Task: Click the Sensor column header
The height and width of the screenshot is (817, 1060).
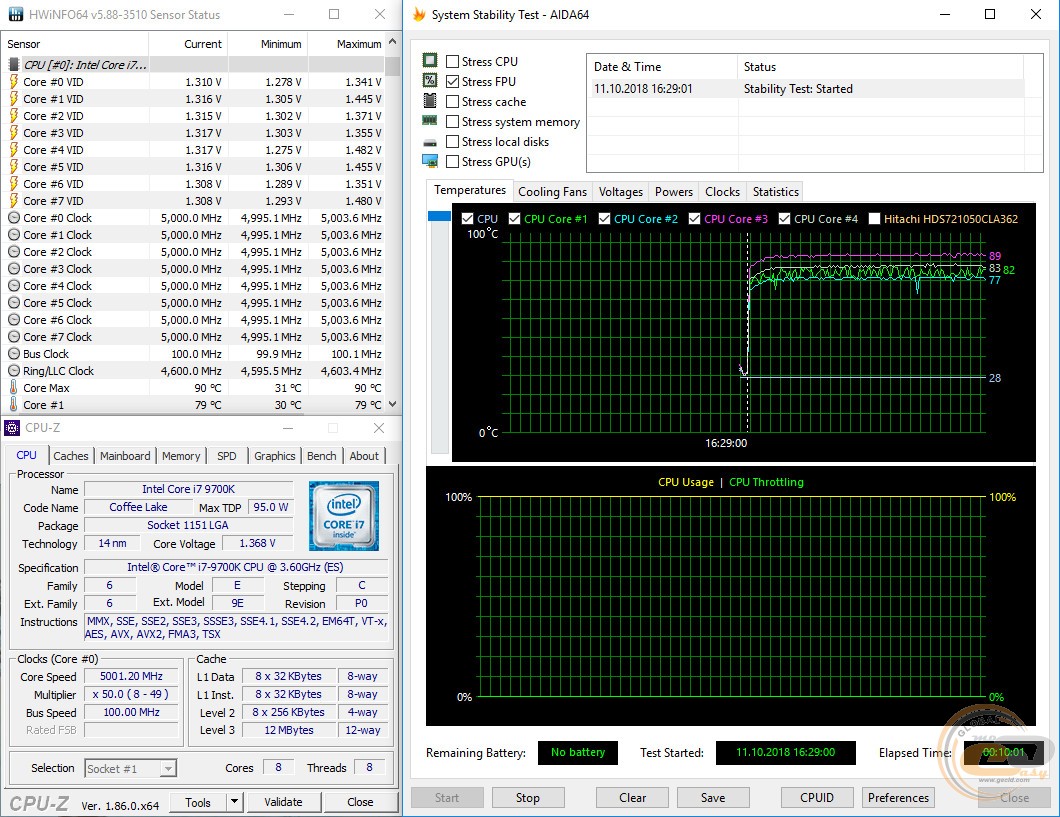Action: (74, 43)
